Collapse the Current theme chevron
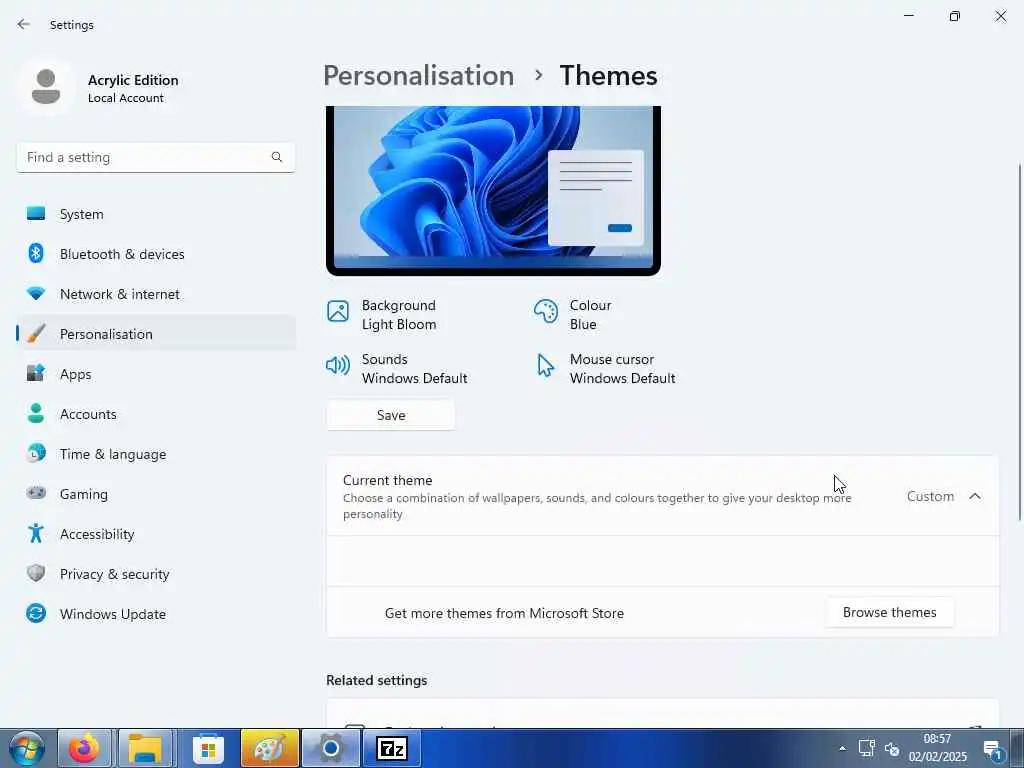This screenshot has height=768, width=1024. point(974,496)
